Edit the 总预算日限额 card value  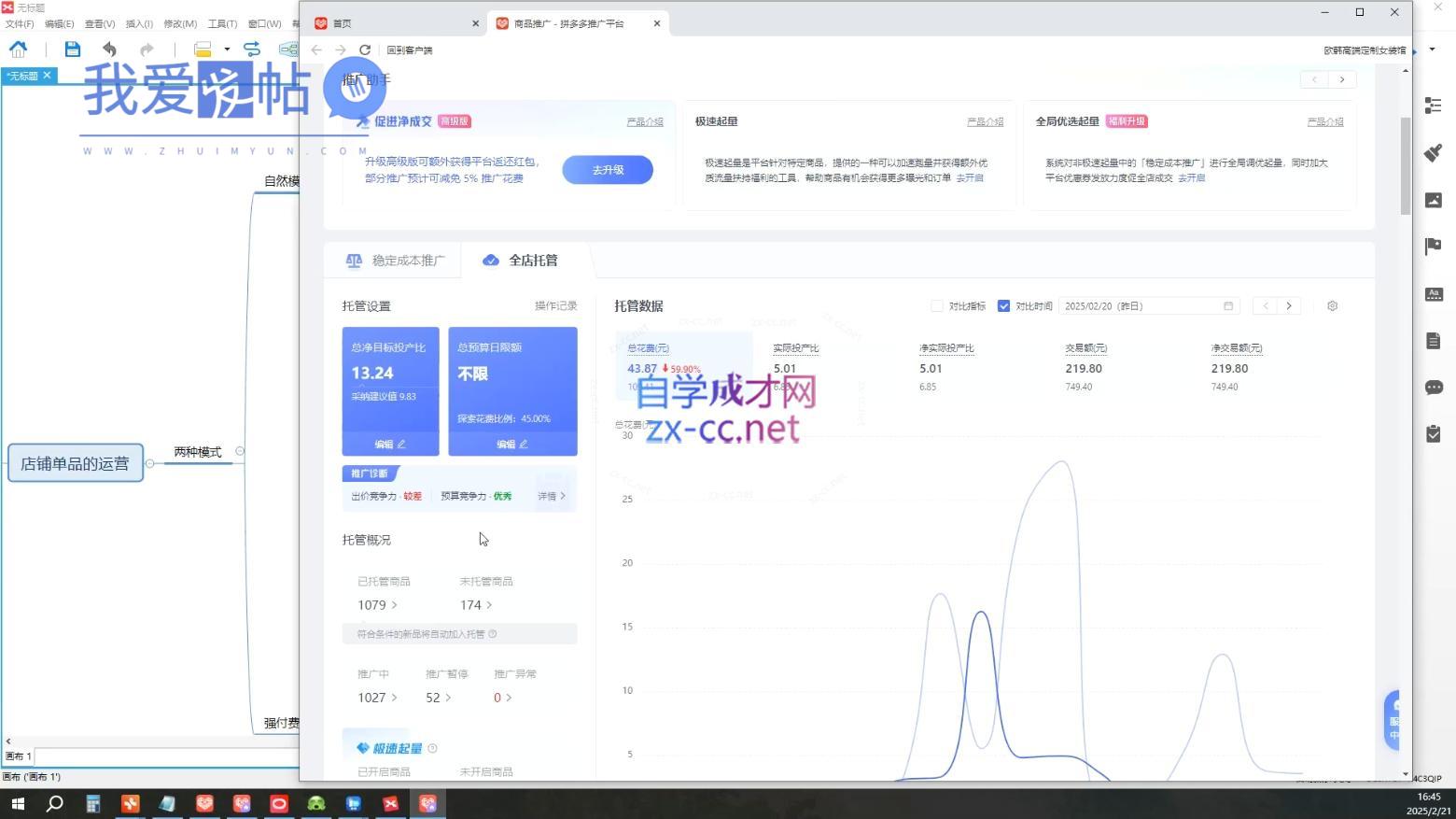tap(512, 445)
